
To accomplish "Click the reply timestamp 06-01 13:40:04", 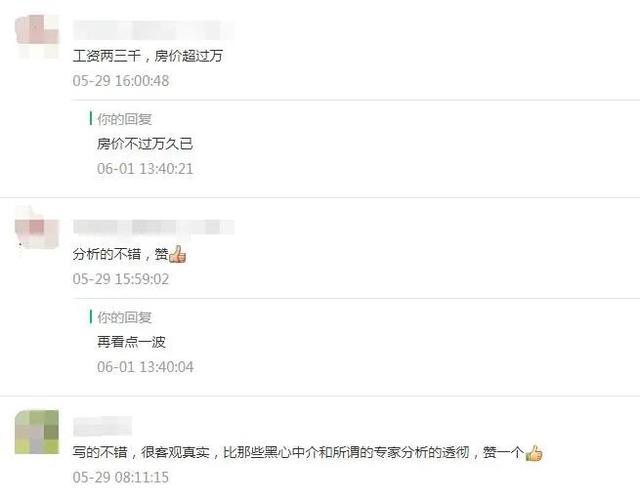I will click(x=145, y=367).
